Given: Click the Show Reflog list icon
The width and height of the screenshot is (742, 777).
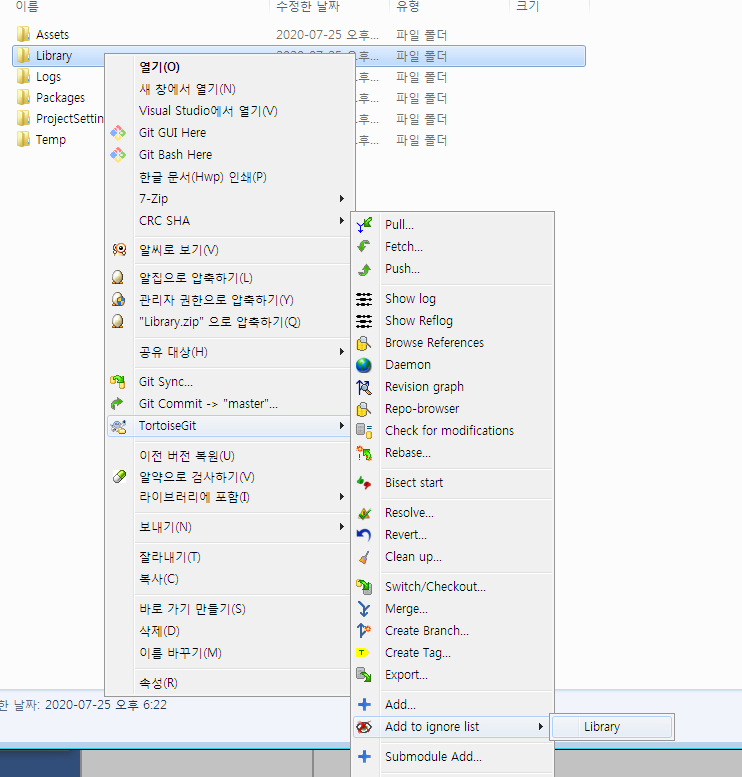Looking at the screenshot, I should 364,321.
